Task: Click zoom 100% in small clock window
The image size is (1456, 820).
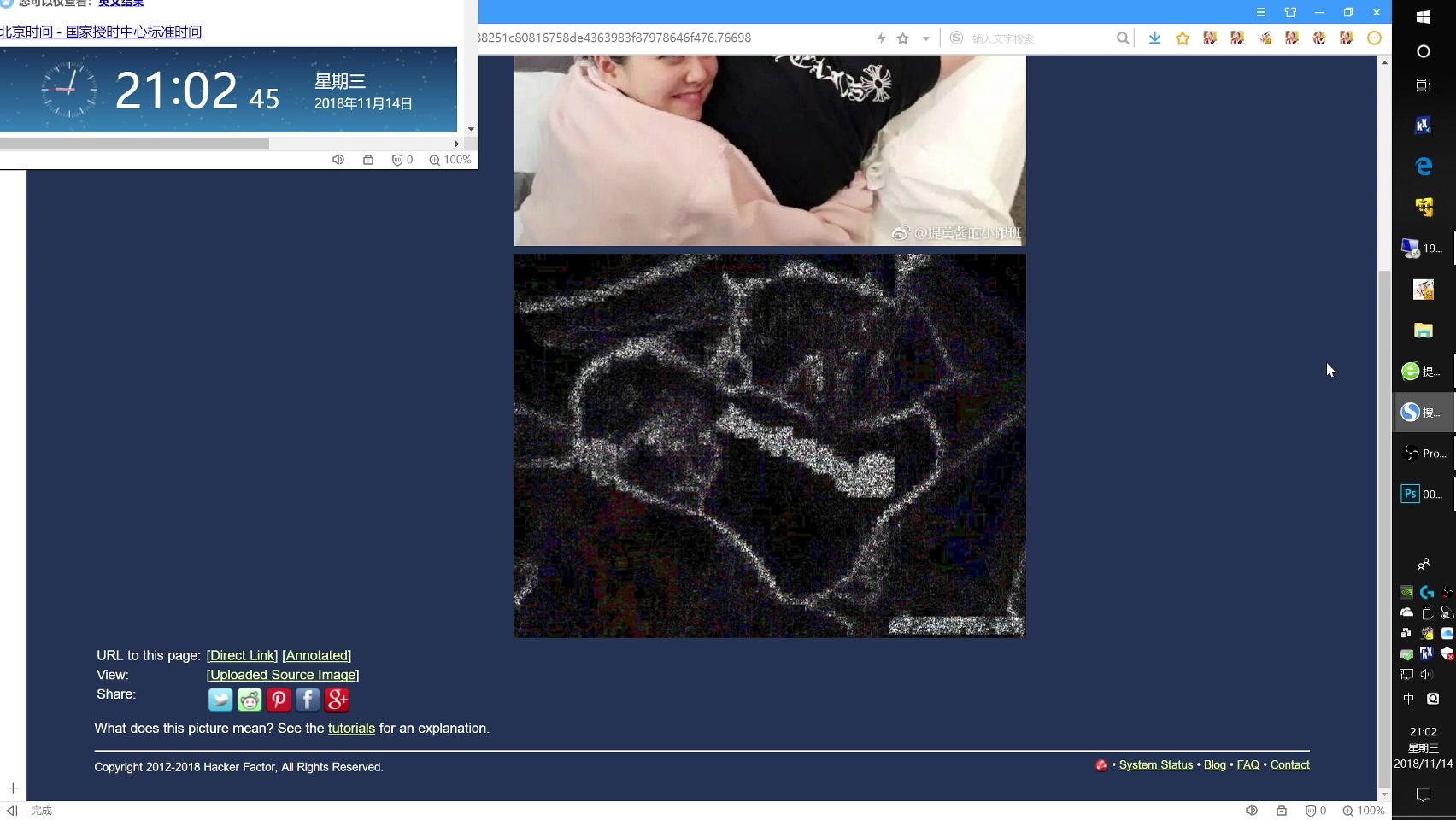Action: point(450,160)
